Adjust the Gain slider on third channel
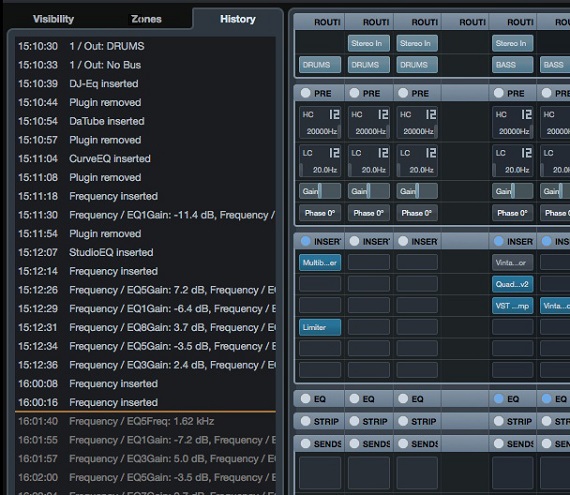Viewport: 570px width, 495px height. tap(417, 191)
